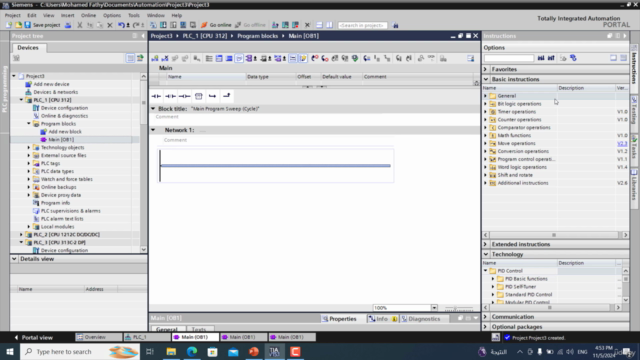640x360 pixels.
Task: Collapse the PLC_1 [CPU 312] node
Action: 21,100
